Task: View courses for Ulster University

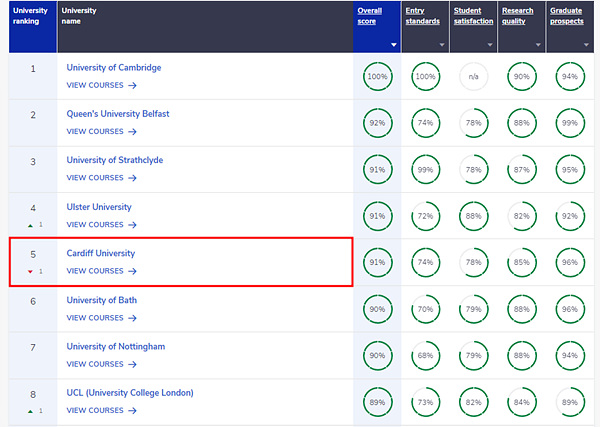Action: tap(101, 225)
